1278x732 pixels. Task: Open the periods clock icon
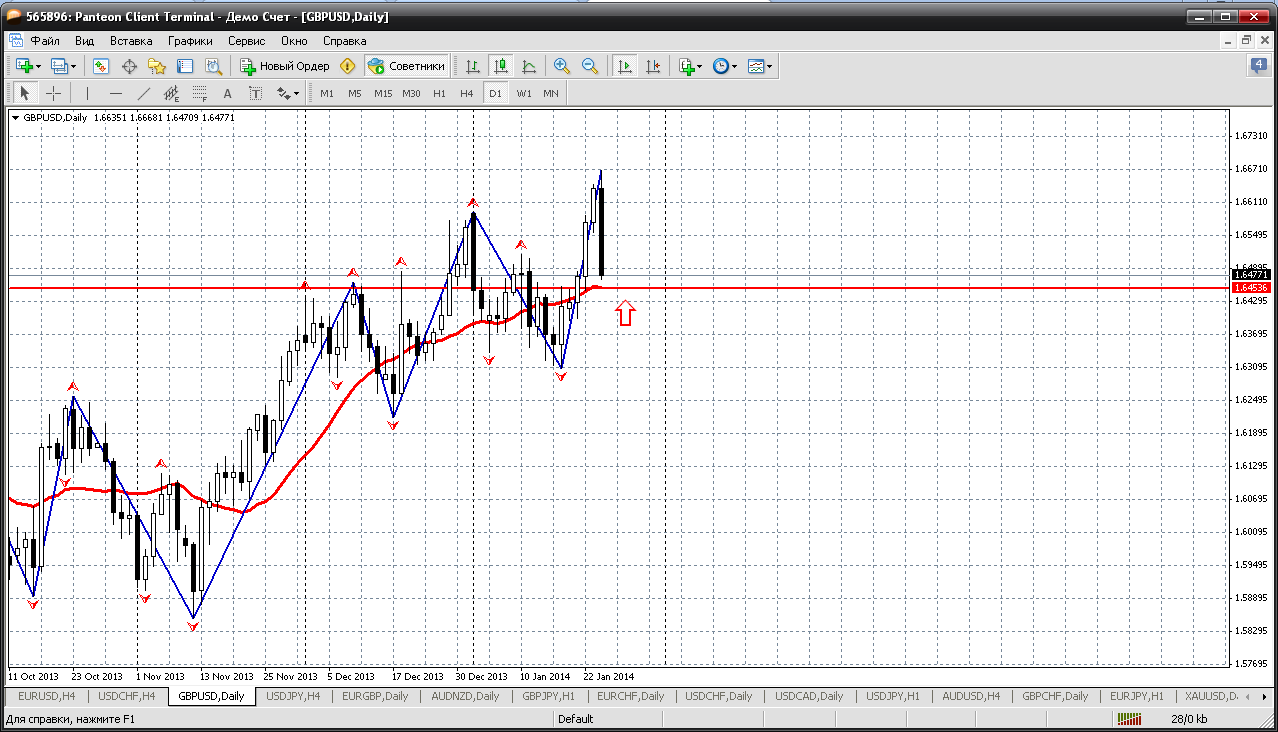(x=720, y=66)
